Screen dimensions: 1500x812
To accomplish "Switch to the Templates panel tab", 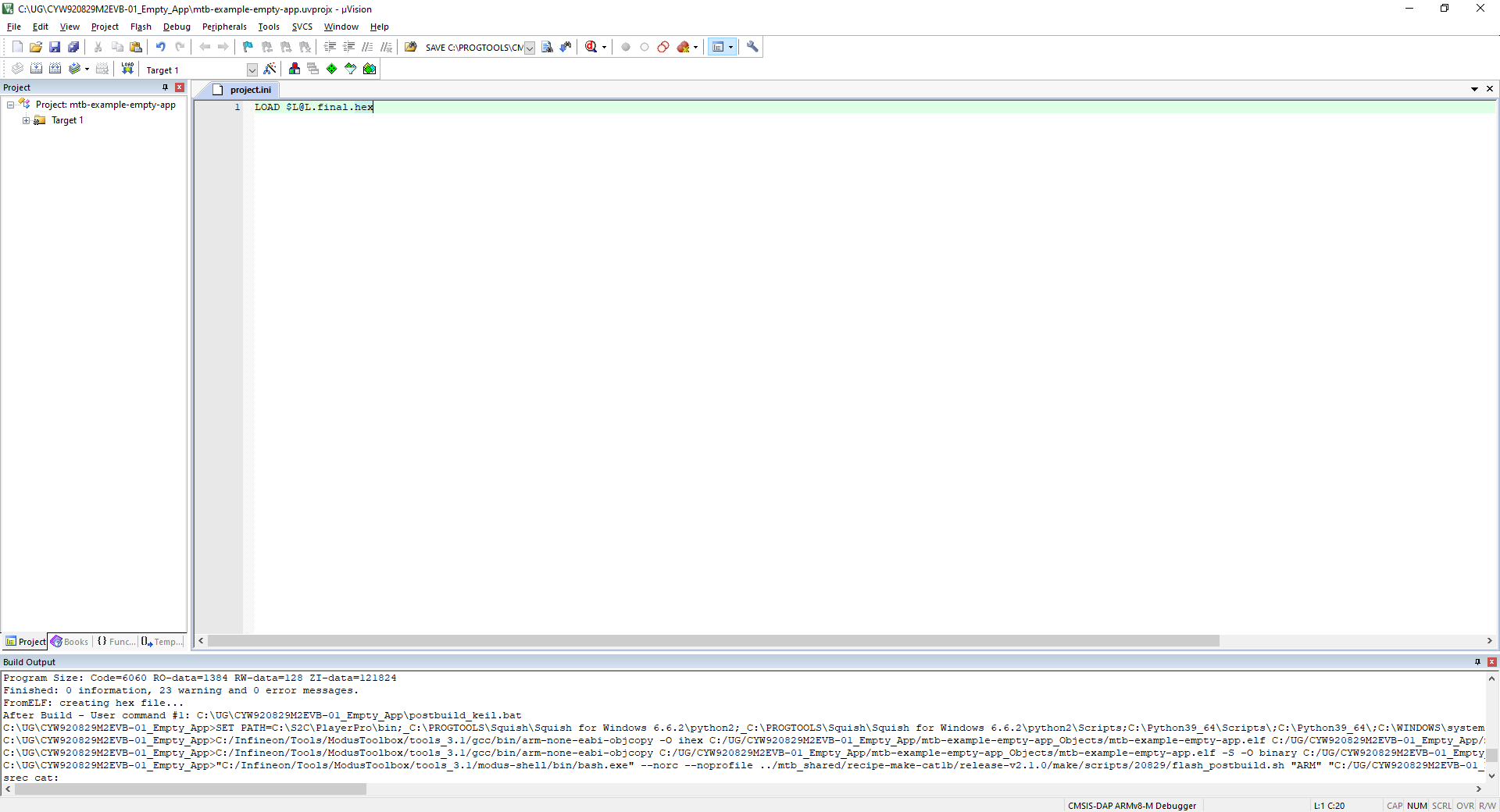I will coord(162,642).
